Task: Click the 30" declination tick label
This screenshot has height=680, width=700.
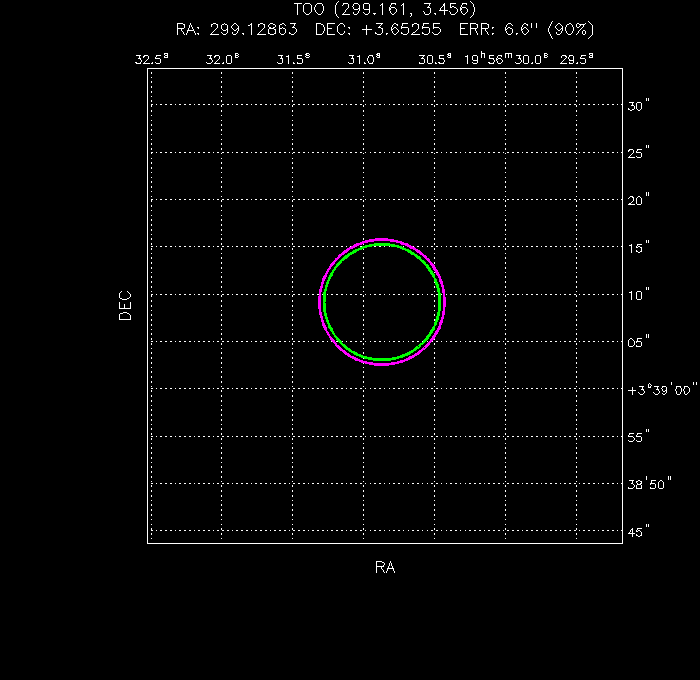Action: coord(640,105)
